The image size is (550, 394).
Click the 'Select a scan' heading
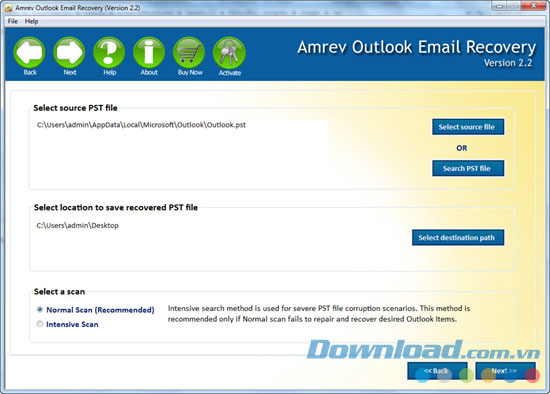pyautogui.click(x=59, y=292)
